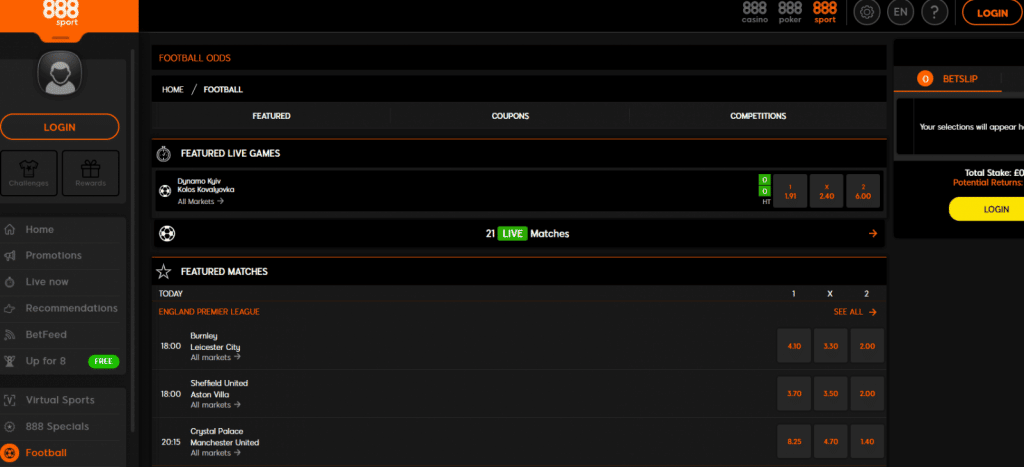Open the Rewards gift icon tile
Screen dimensions: 1024x467
(90, 173)
